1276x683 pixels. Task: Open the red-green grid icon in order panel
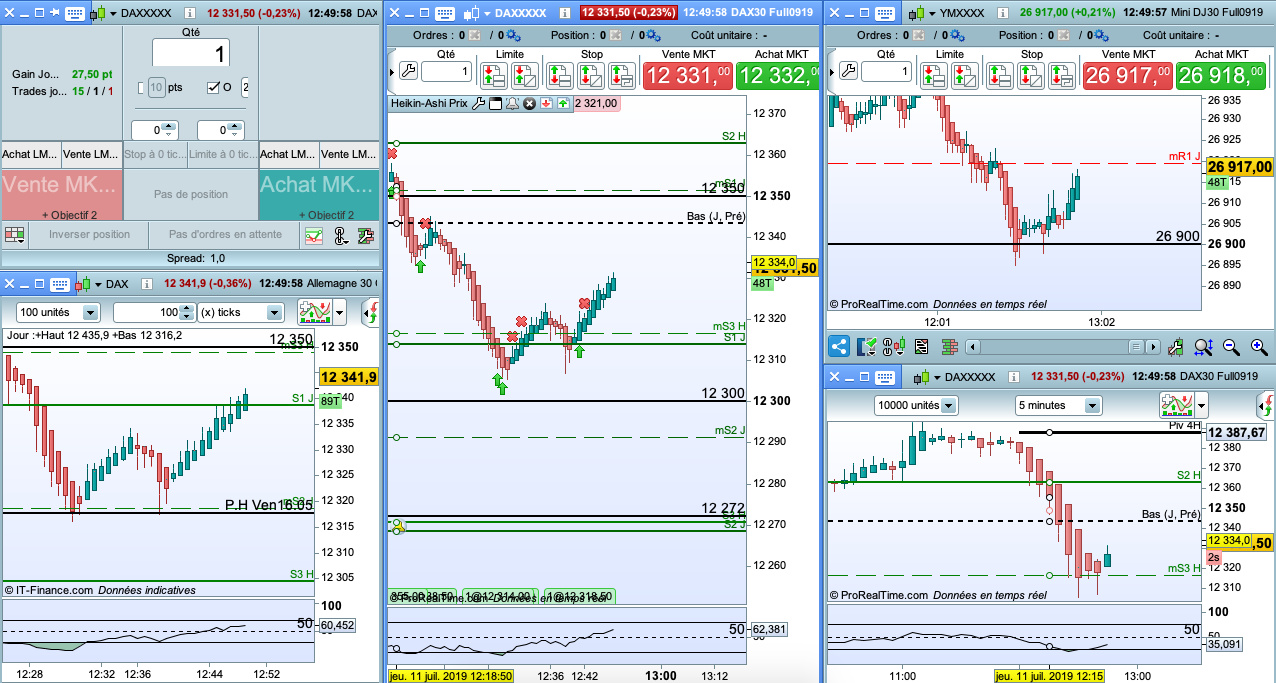pyautogui.click(x=14, y=235)
